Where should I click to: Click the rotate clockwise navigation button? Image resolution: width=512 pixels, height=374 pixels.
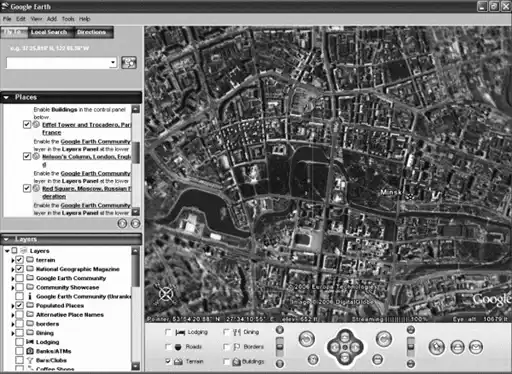click(x=384, y=339)
